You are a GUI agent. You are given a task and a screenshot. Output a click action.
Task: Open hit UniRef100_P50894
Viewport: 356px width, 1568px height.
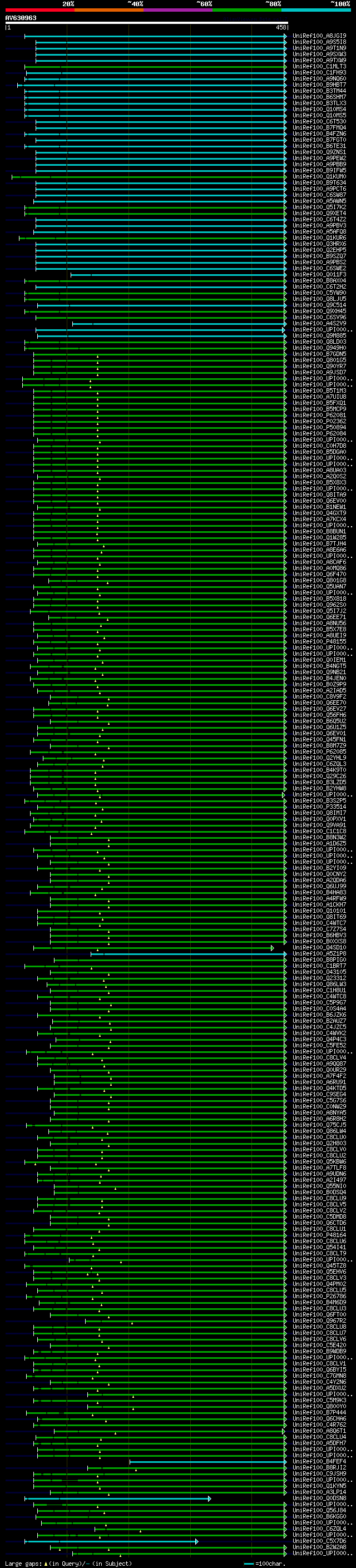pyautogui.click(x=319, y=428)
